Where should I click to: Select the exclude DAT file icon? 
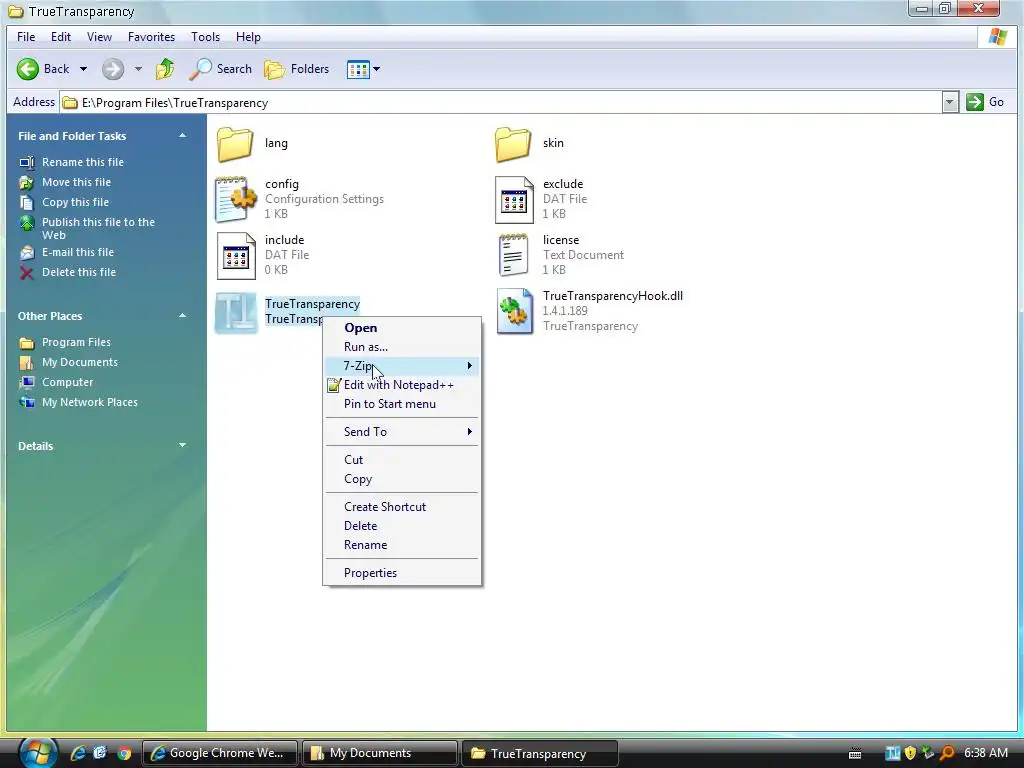coord(514,199)
